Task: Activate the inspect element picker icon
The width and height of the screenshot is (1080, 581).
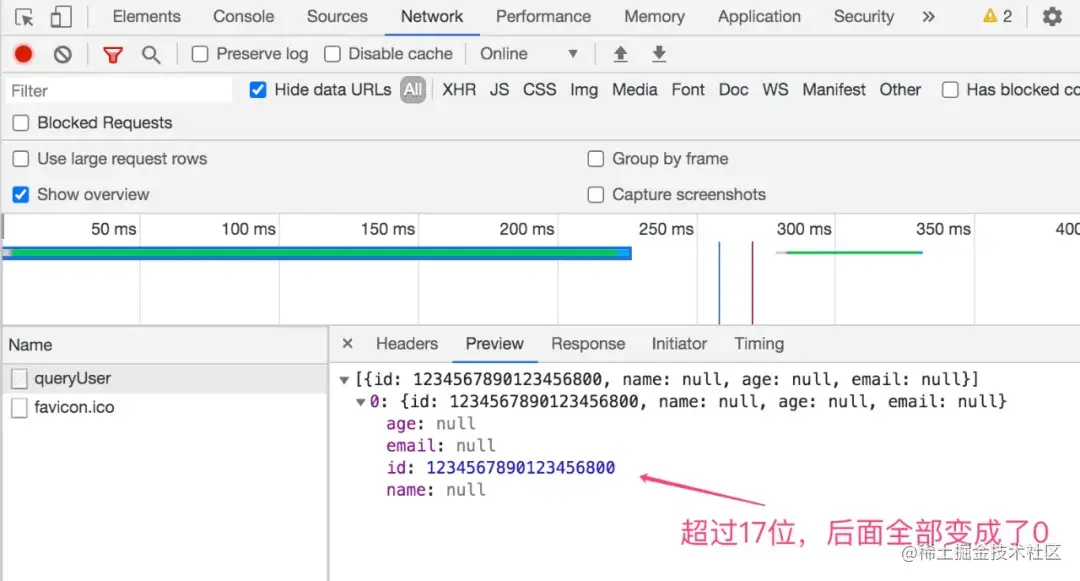Action: pyautogui.click(x=24, y=17)
